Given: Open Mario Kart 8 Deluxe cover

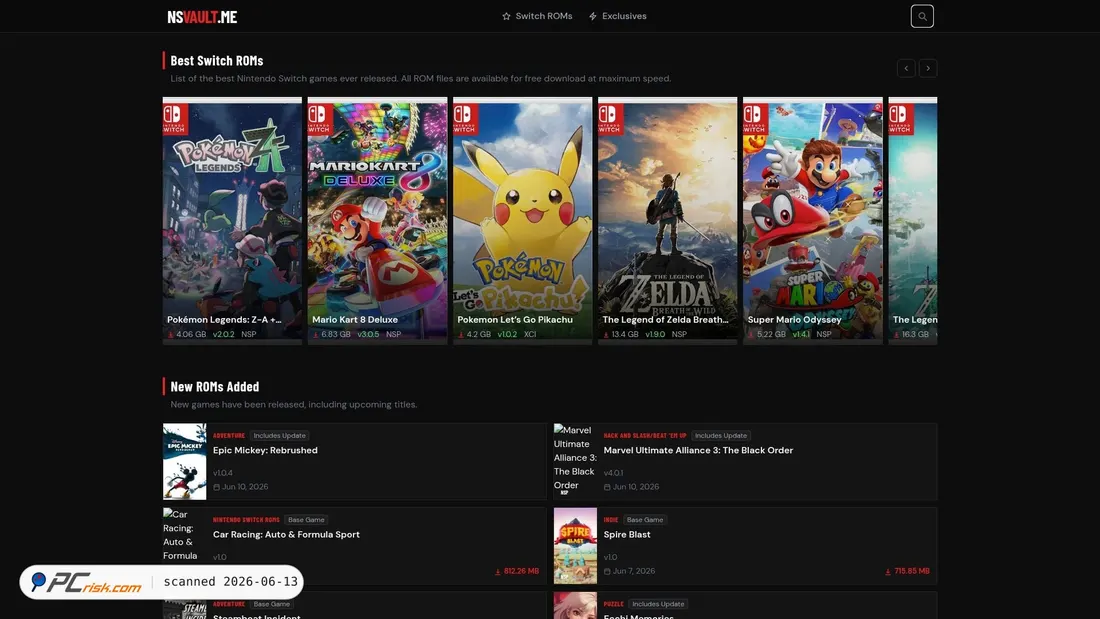Looking at the screenshot, I should (x=377, y=220).
